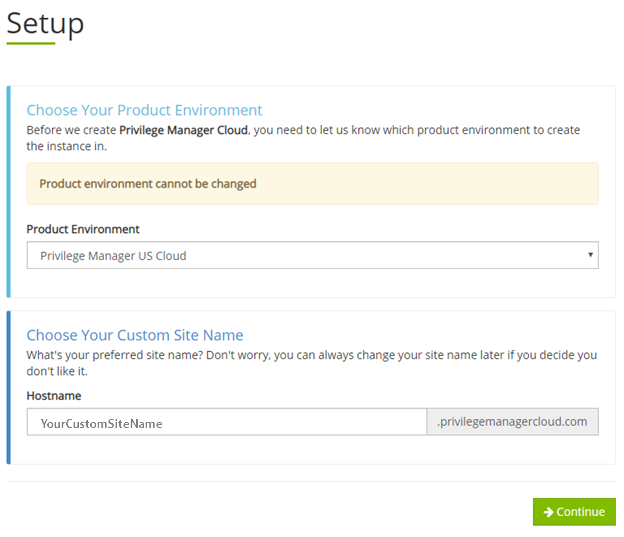This screenshot has width=624, height=537.
Task: Click into the Hostname input field
Action: tap(226, 422)
